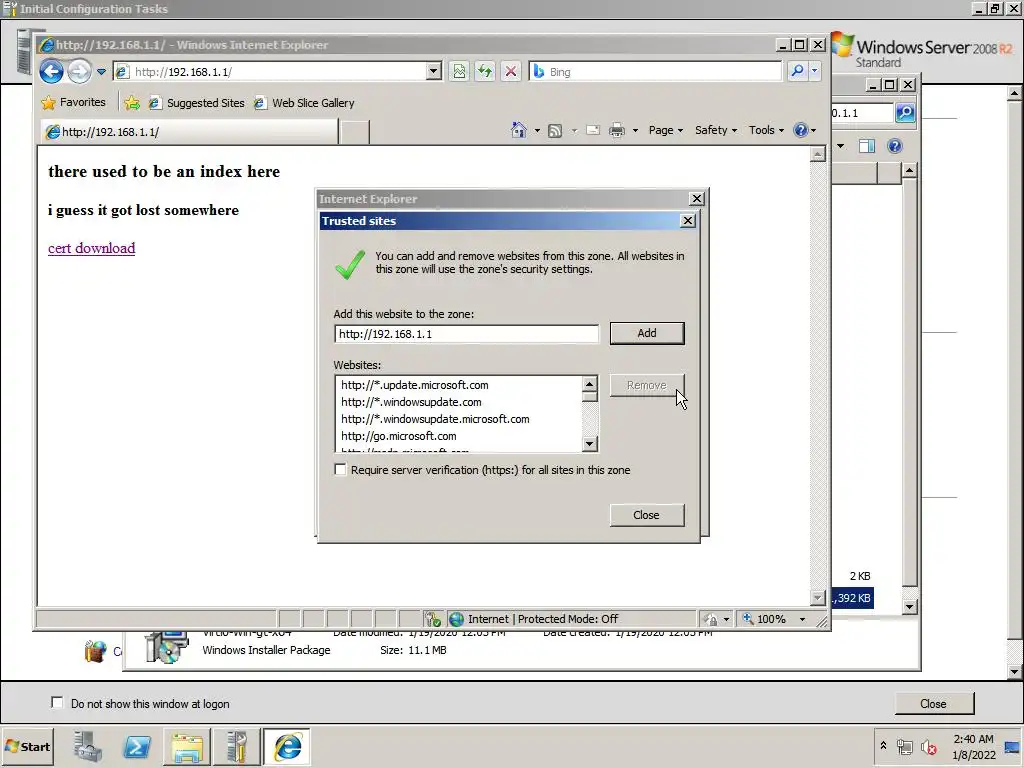The image size is (1024, 768).
Task: Click the Remove button in Trusted sites
Action: point(647,385)
